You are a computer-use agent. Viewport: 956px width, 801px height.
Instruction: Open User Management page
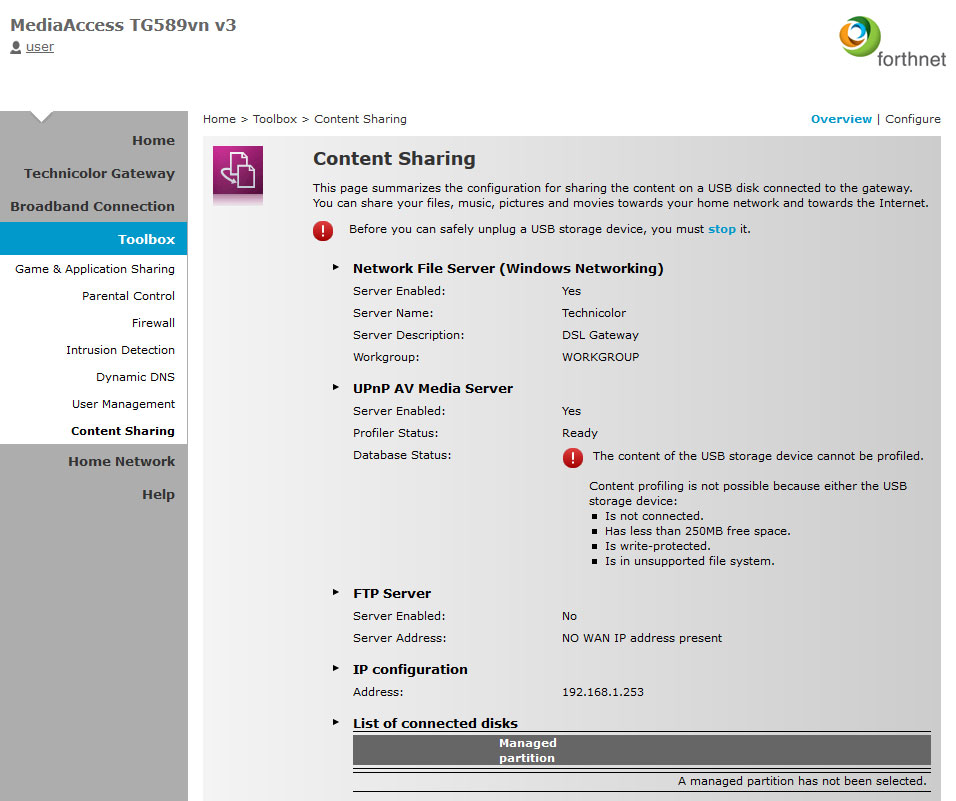[x=123, y=404]
